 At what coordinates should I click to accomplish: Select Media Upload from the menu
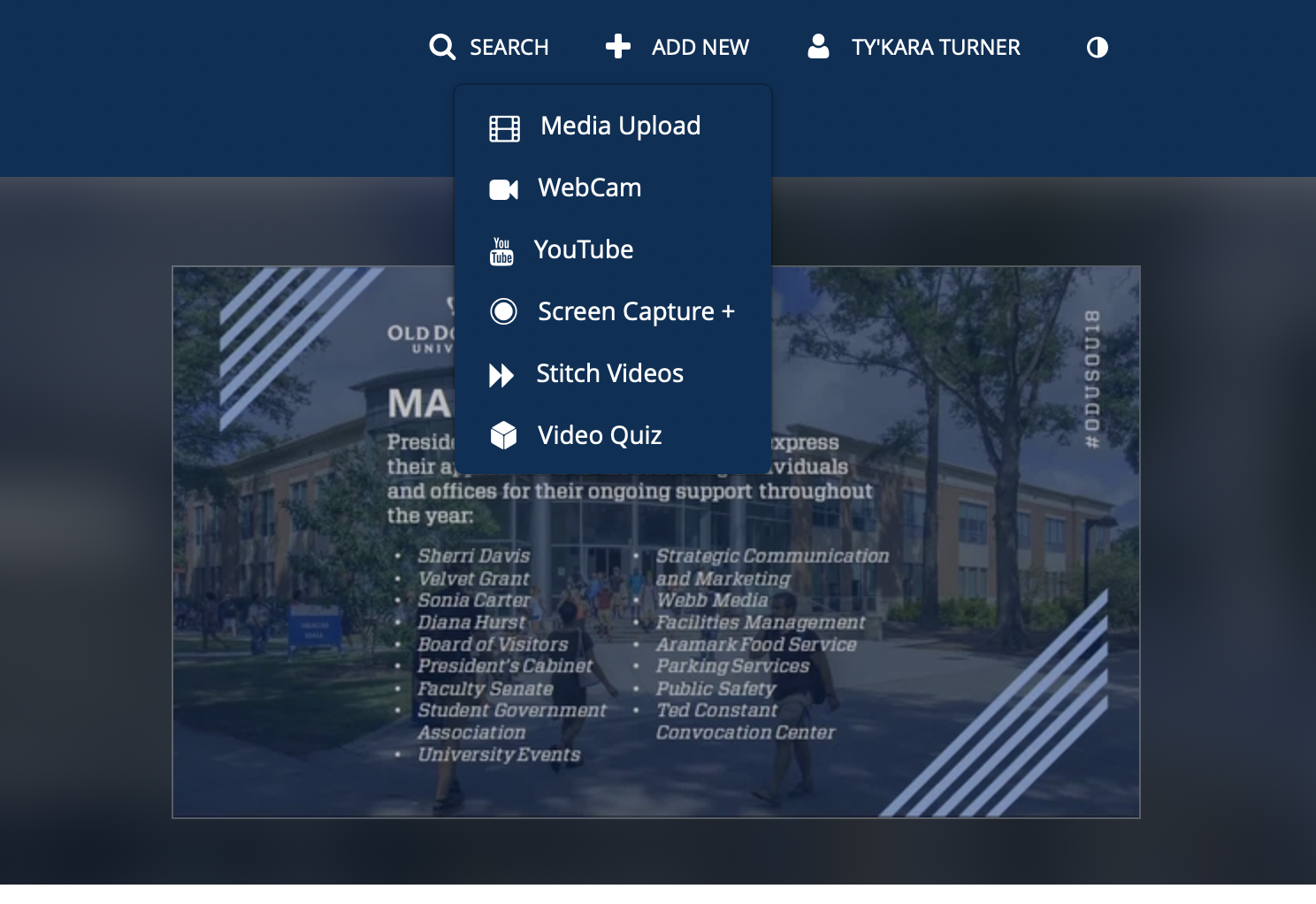click(621, 126)
